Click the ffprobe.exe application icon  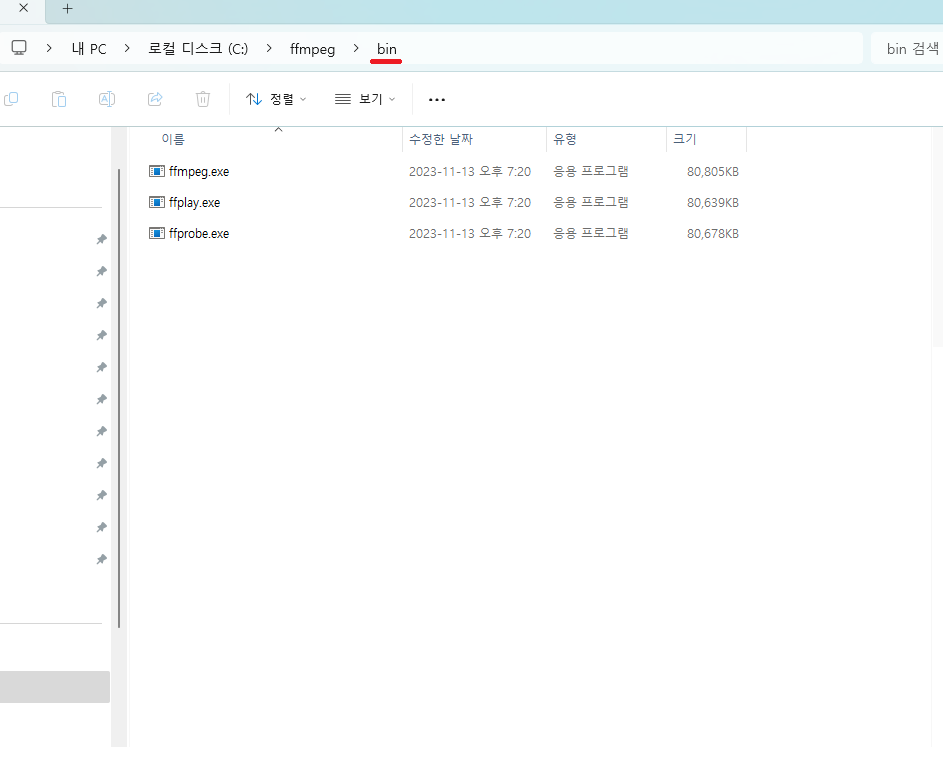tap(156, 233)
